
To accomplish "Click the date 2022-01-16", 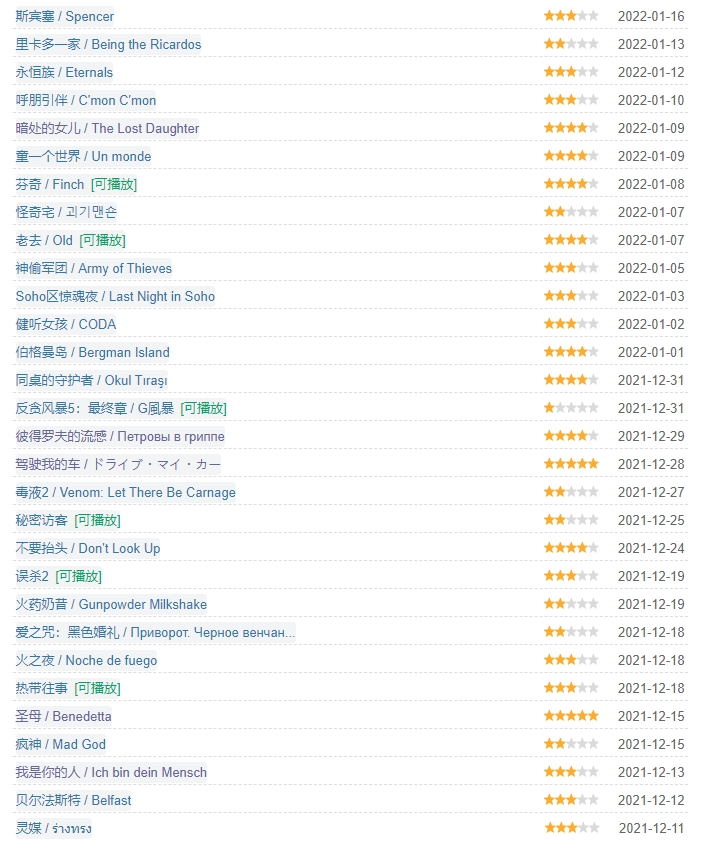I will (651, 16).
